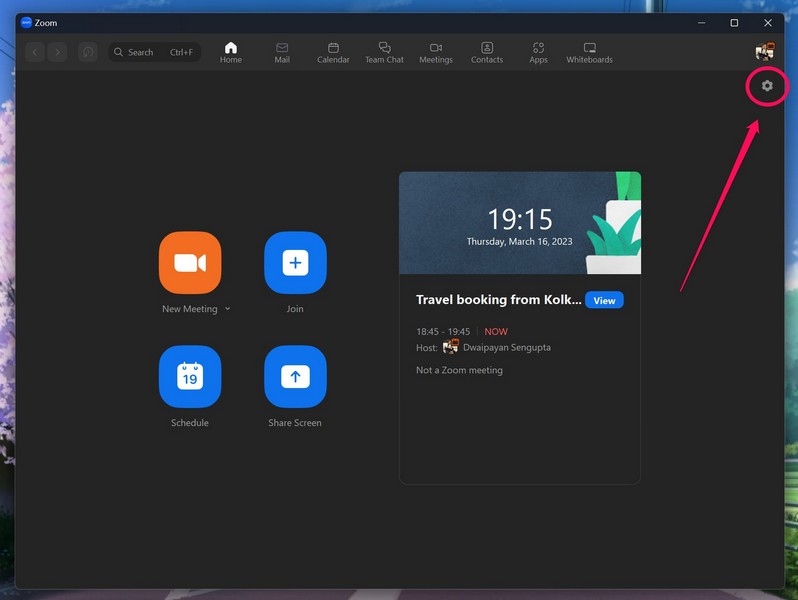Click the blue Join plus icon
Image resolution: width=798 pixels, height=600 pixels.
[295, 263]
